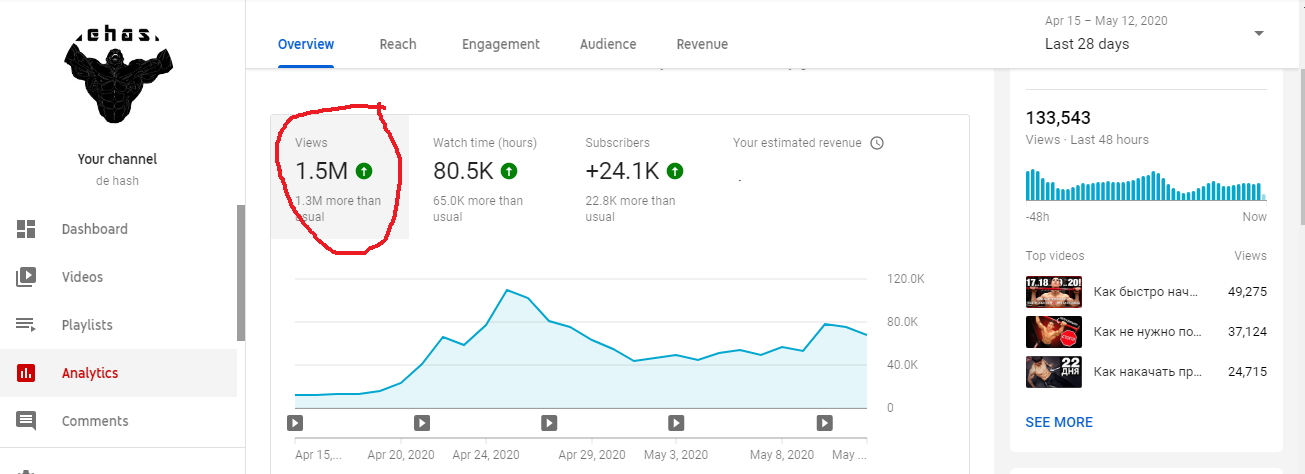Open the Comments icon in sidebar
The width and height of the screenshot is (1305, 474).
[26, 421]
